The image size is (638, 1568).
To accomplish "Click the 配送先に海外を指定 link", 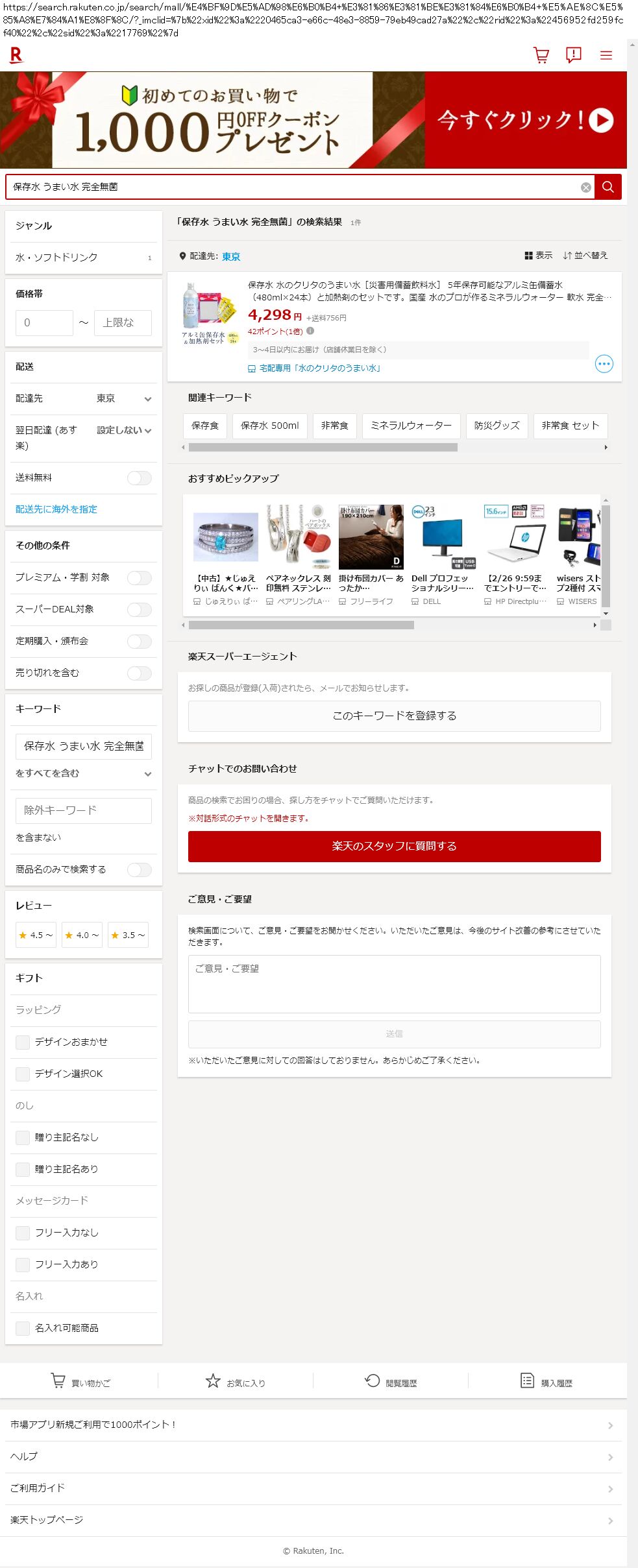I will click(56, 509).
